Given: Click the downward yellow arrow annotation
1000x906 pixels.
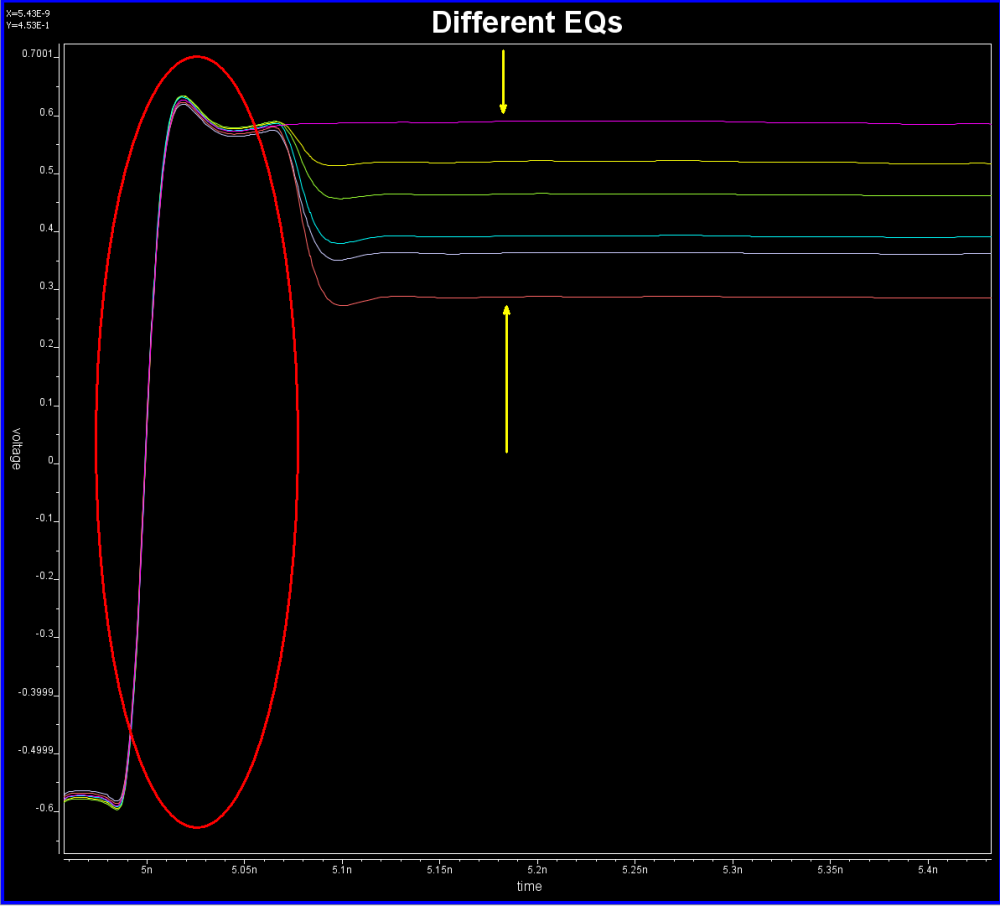Looking at the screenshot, I should pos(503,81).
